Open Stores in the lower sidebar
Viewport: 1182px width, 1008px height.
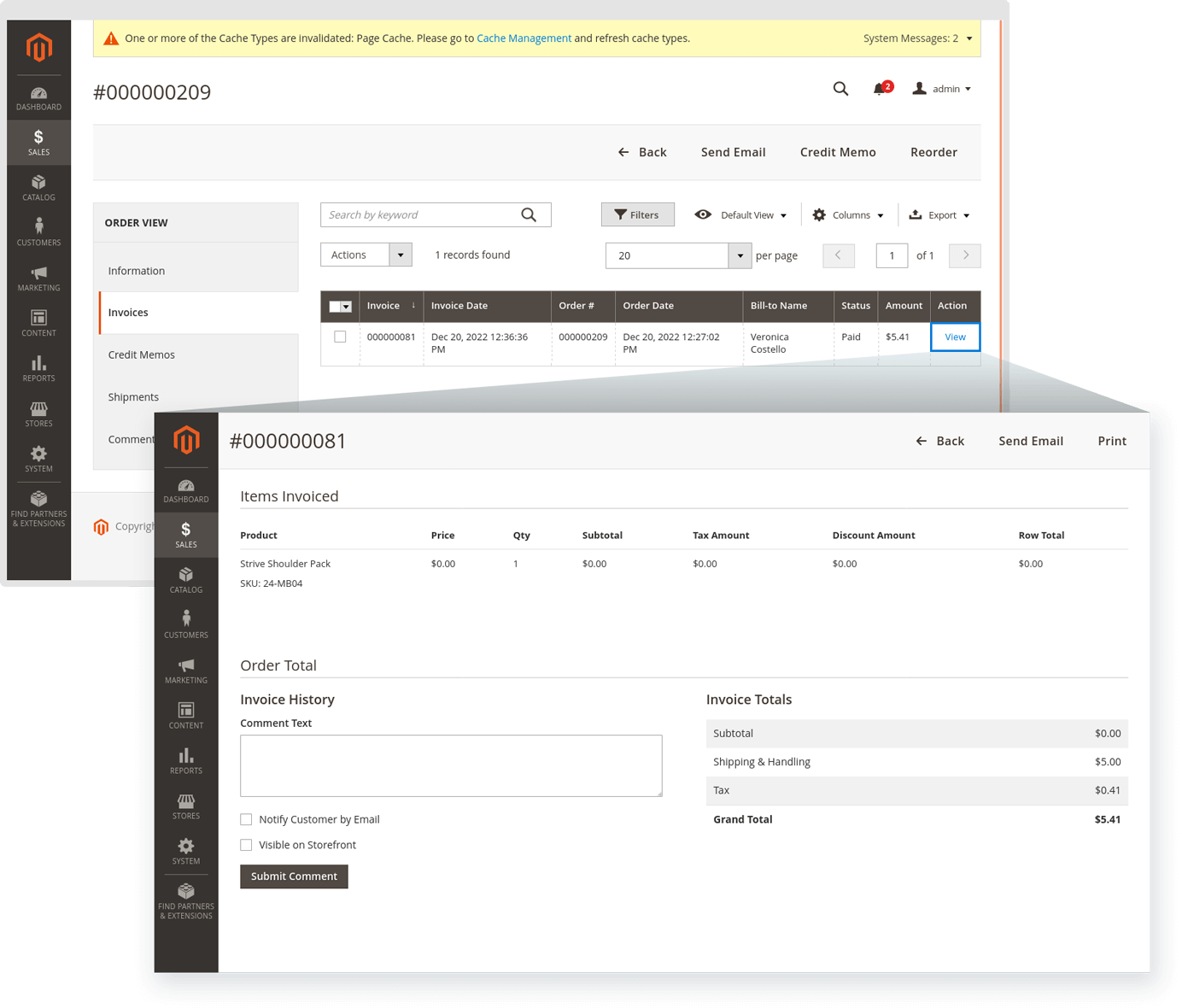pos(185,806)
